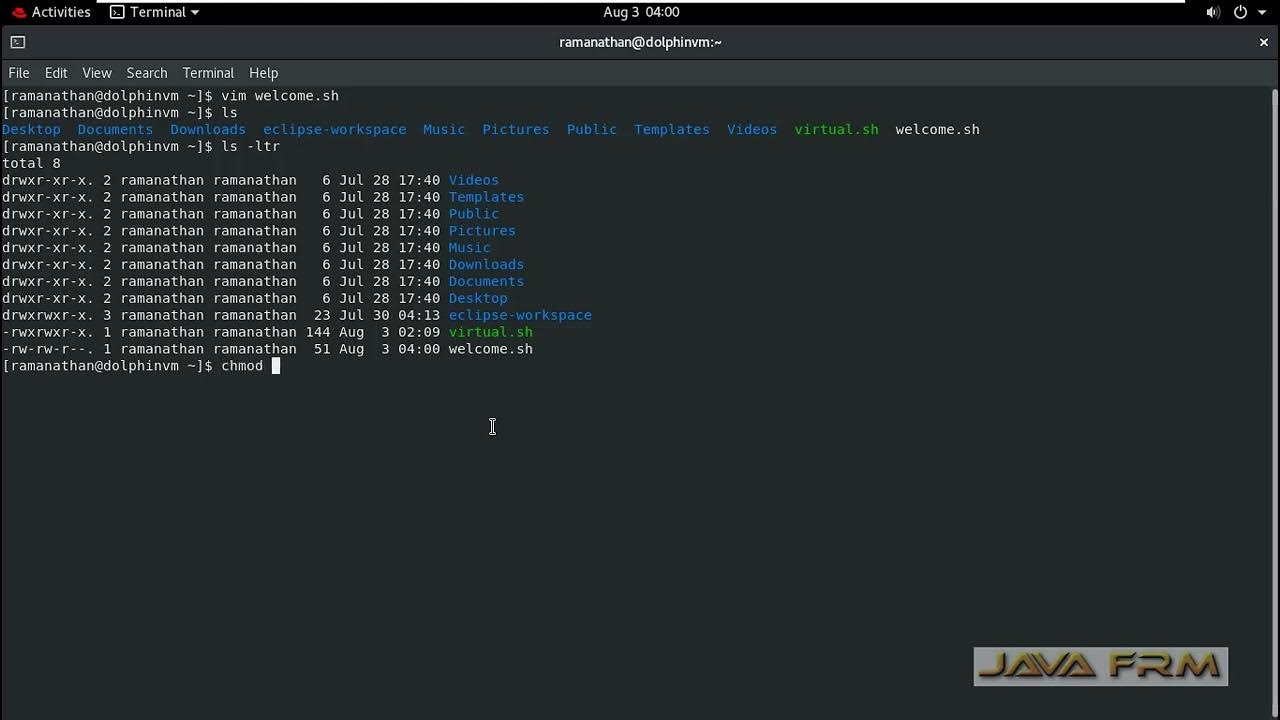Image resolution: width=1280 pixels, height=720 pixels.
Task: Open the Edit menu
Action: (x=56, y=73)
